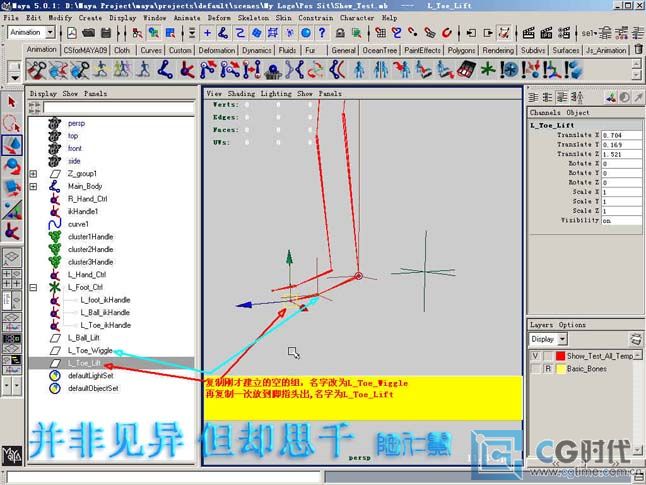This screenshot has height=485, width=646.
Task: Toggle Basic_Bones layer visibility box
Action: (535, 368)
